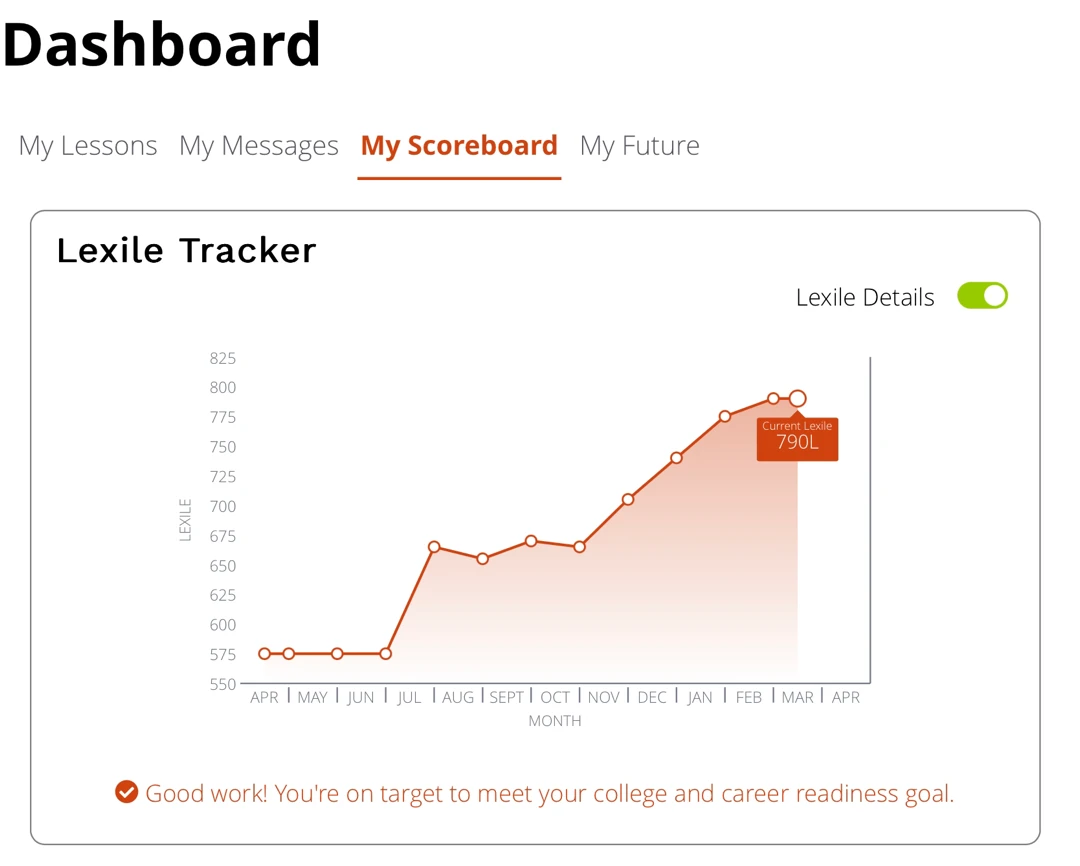
Task: Toggle the Lexile Details switch
Action: 982,296
